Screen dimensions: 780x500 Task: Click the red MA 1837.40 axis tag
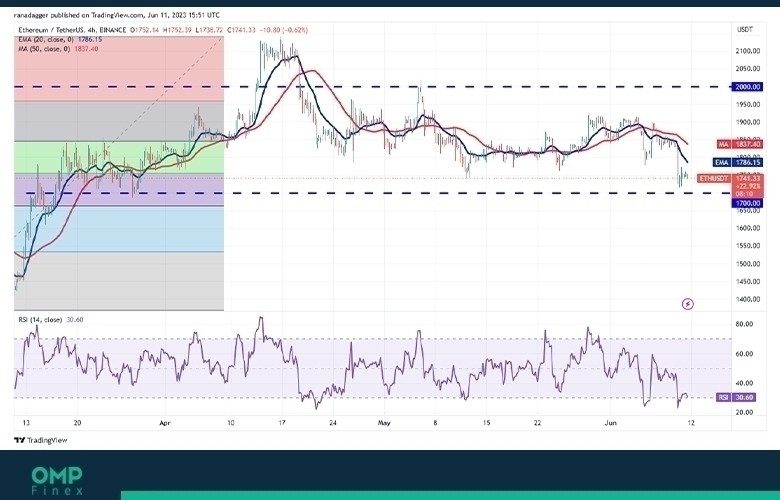click(x=740, y=144)
